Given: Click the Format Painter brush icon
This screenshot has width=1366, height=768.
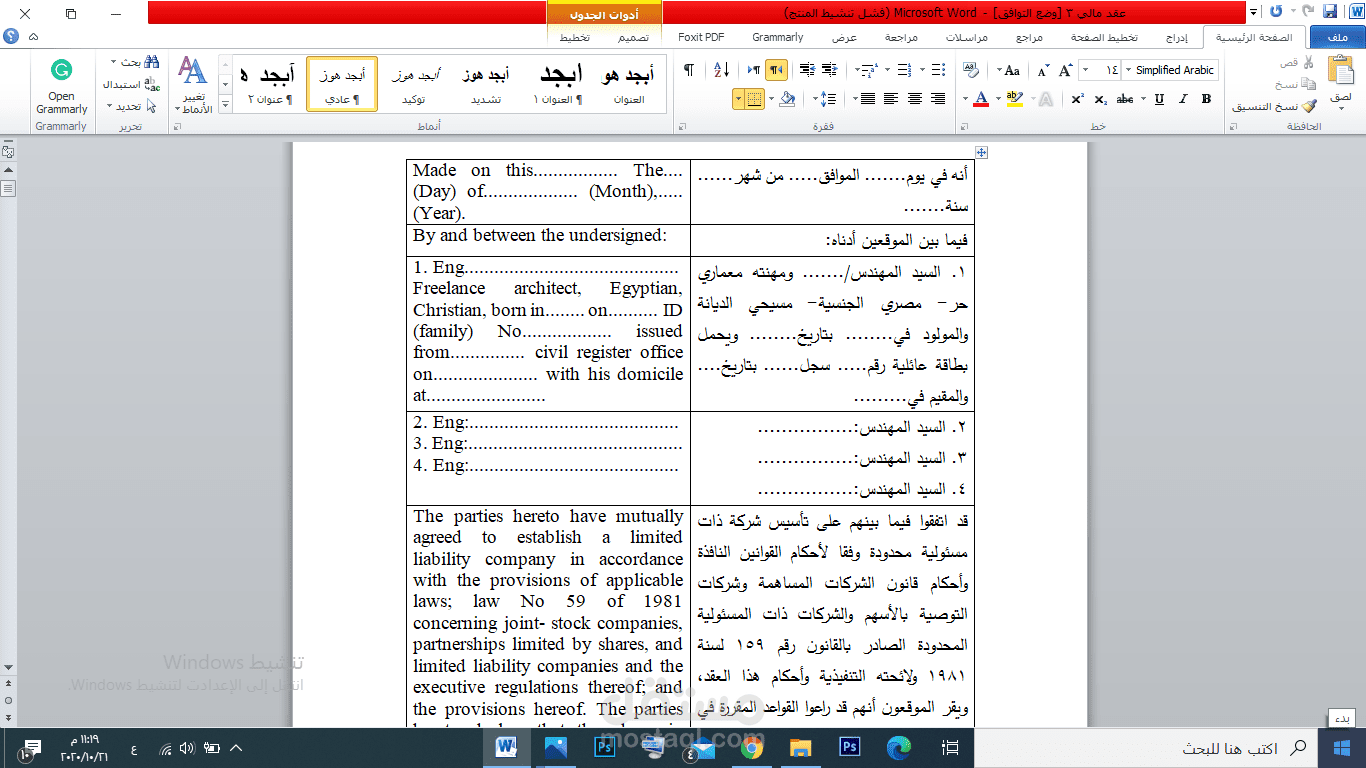Looking at the screenshot, I should [1309, 106].
